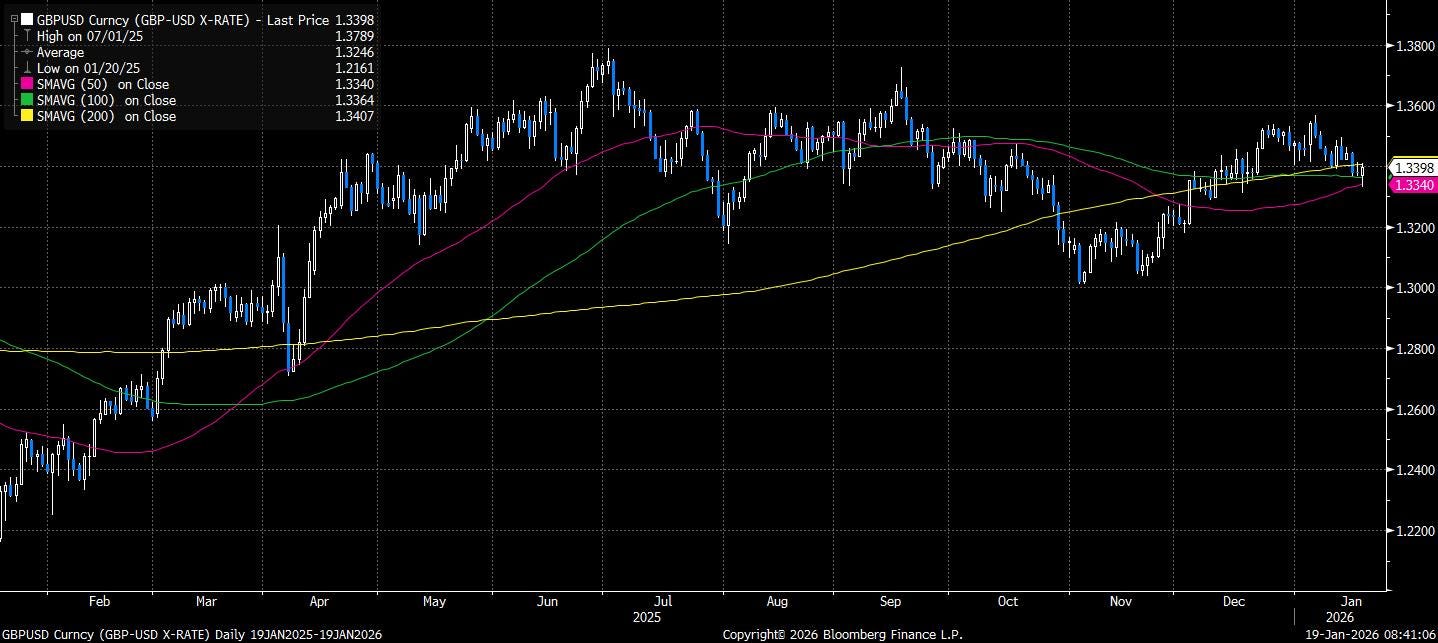Click the yellow SMAVG (200) color swatch
The height and width of the screenshot is (643, 1438).
pos(27,116)
